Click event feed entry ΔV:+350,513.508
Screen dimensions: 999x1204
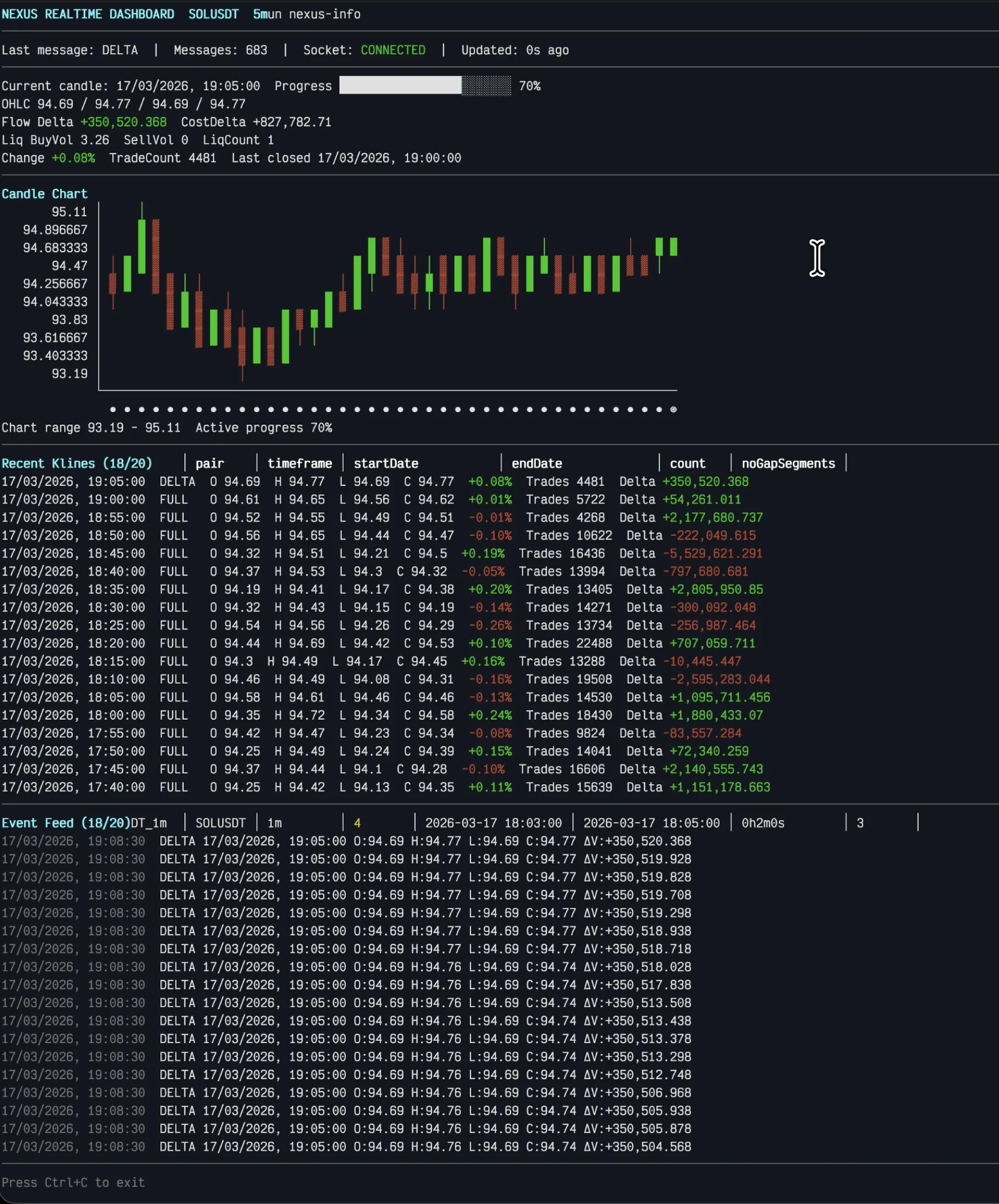pos(637,1003)
